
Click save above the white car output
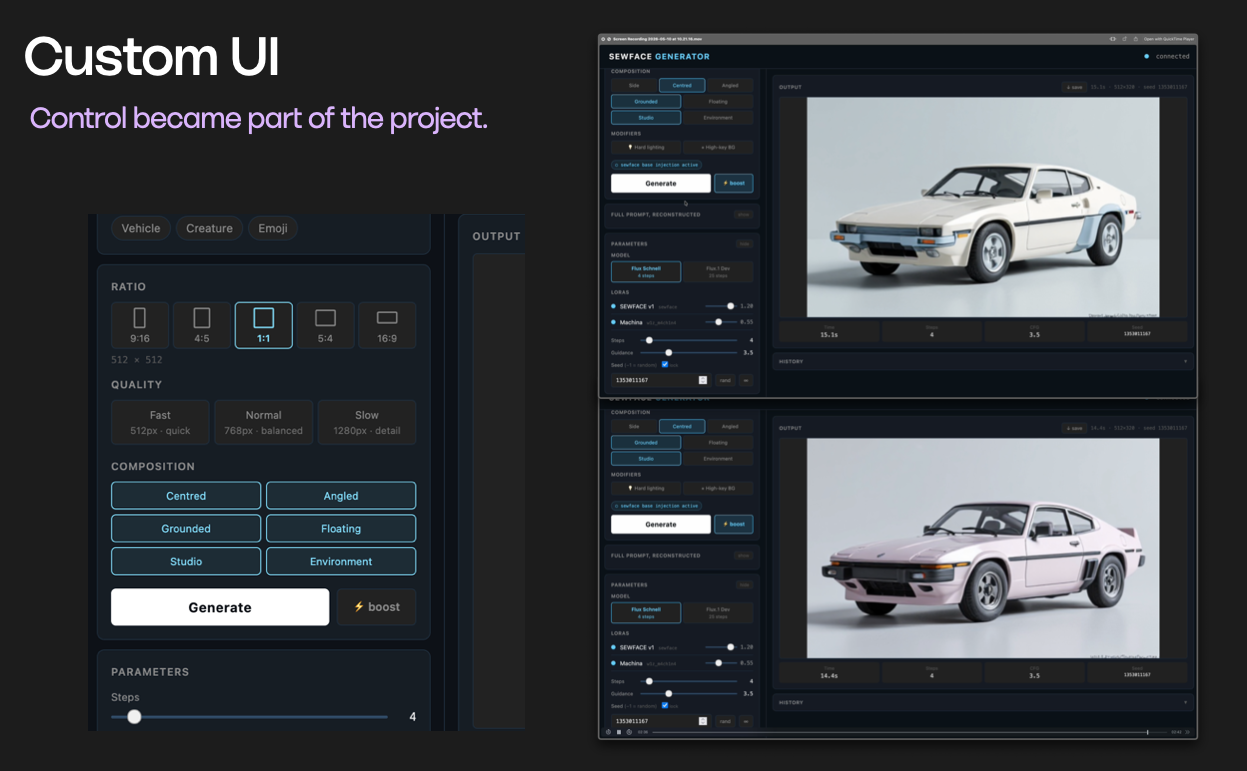point(1074,87)
